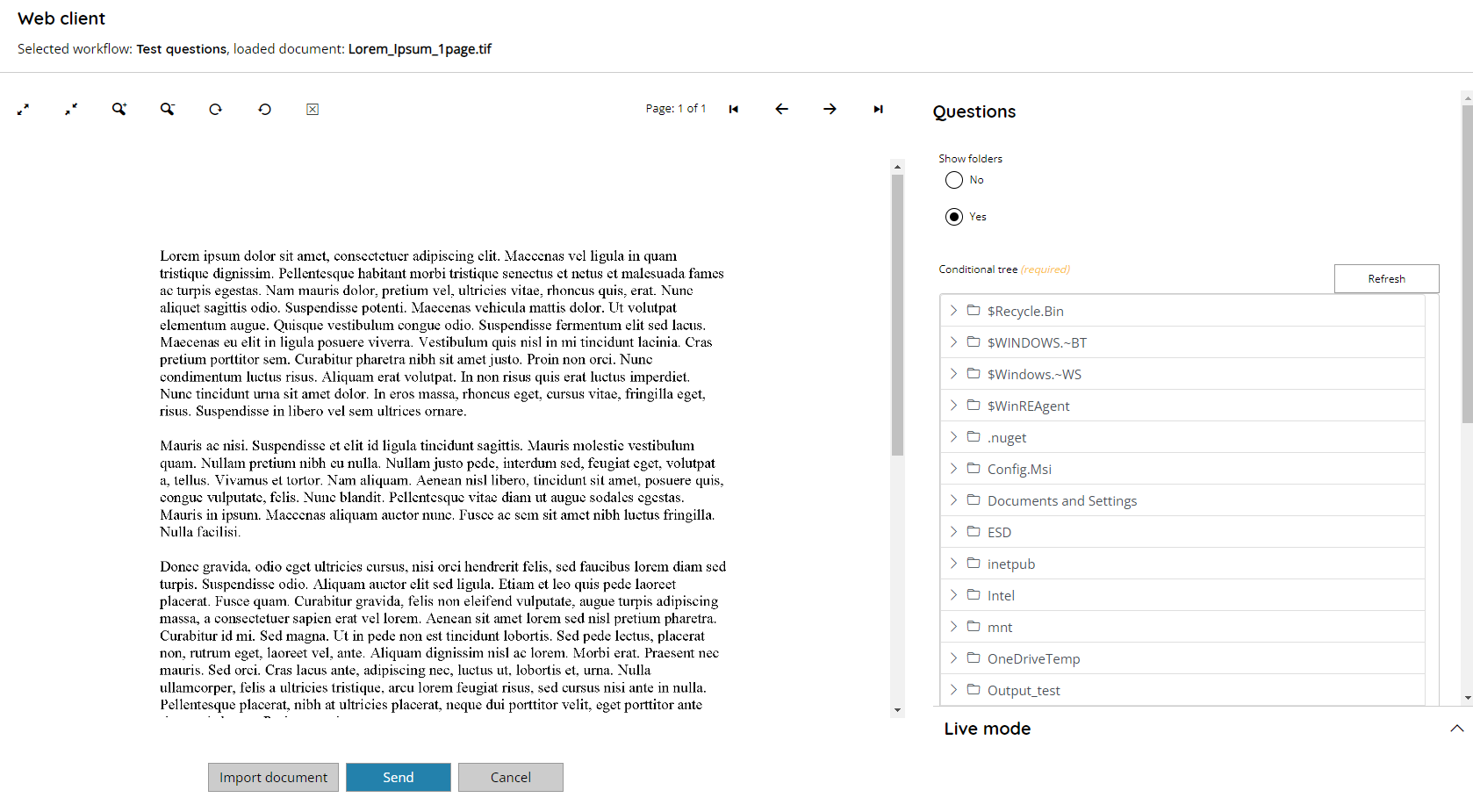Screen dimensions: 1473x812
Task: Go to the next page
Action: [x=830, y=109]
